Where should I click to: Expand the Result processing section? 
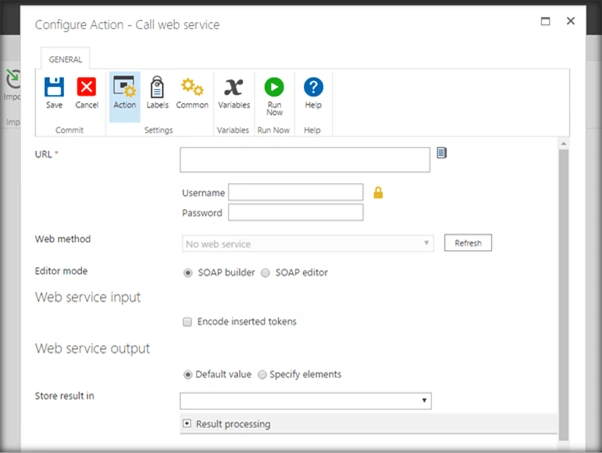tap(187, 423)
